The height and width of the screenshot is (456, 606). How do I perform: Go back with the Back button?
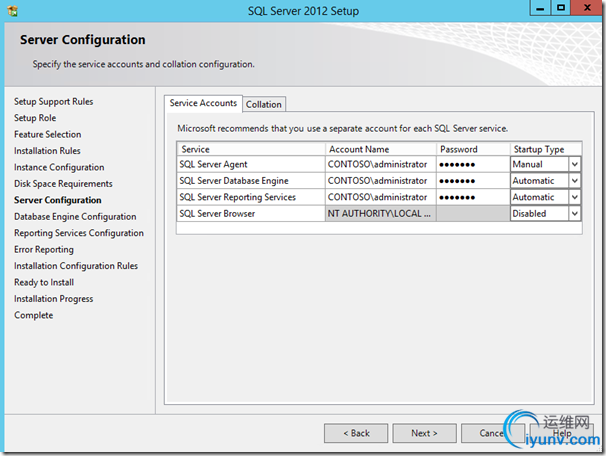click(356, 433)
